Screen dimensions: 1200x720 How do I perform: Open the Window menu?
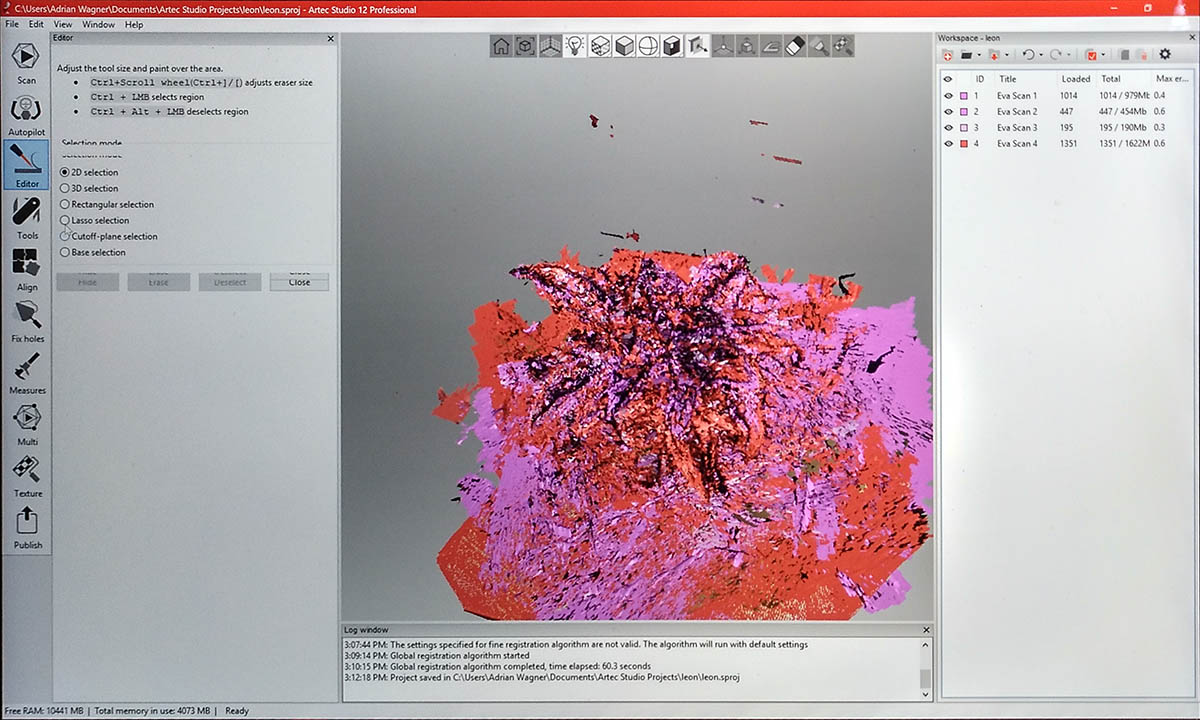[98, 24]
